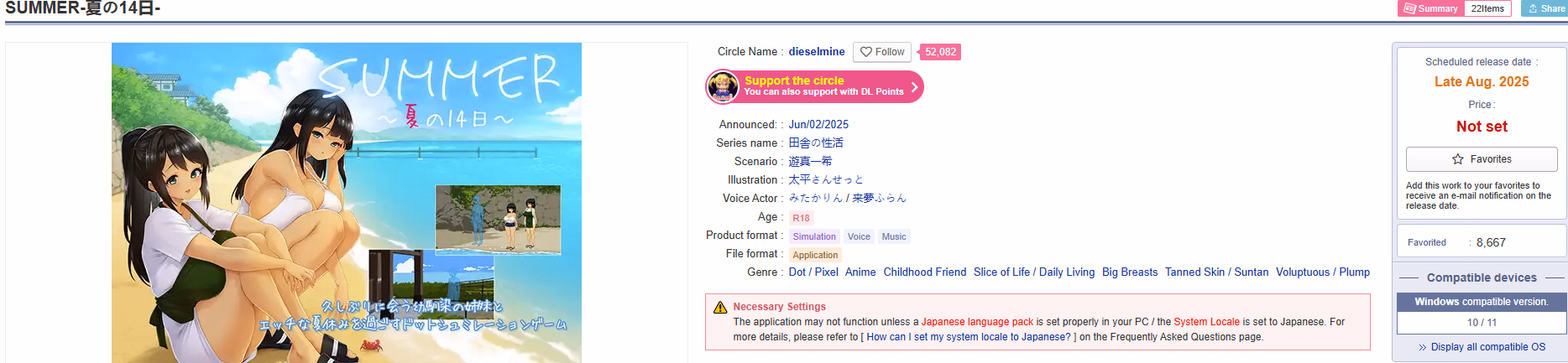Open the Japanese language pack link
The image size is (1568, 363).
[977, 322]
